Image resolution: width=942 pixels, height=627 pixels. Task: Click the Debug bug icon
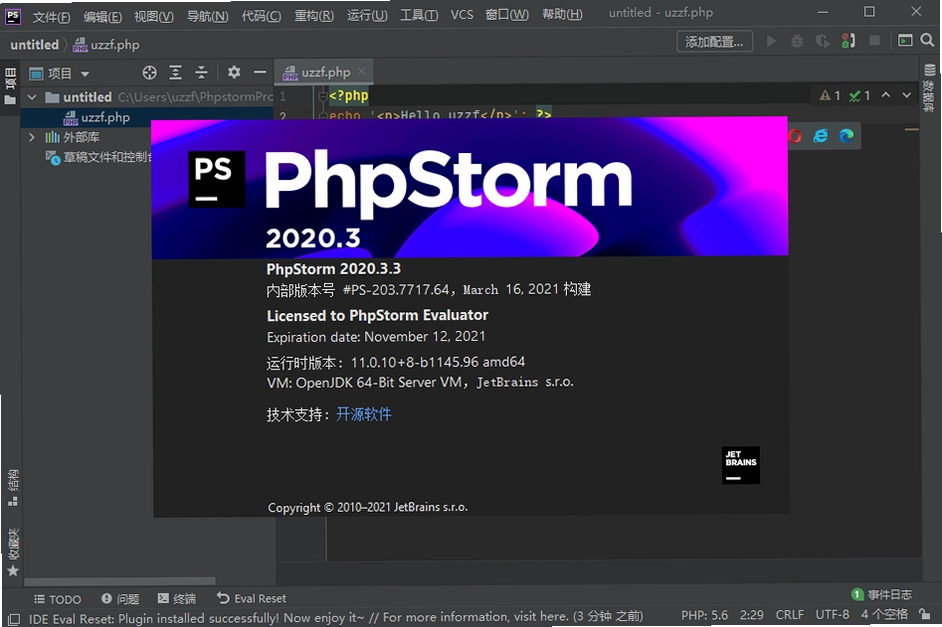(x=797, y=41)
